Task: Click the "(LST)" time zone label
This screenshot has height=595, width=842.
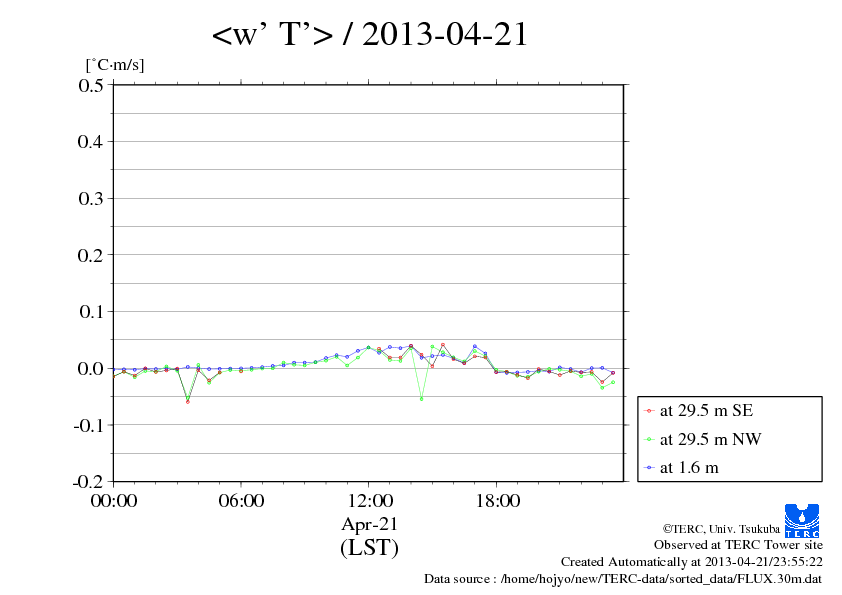Action: pyautogui.click(x=369, y=548)
